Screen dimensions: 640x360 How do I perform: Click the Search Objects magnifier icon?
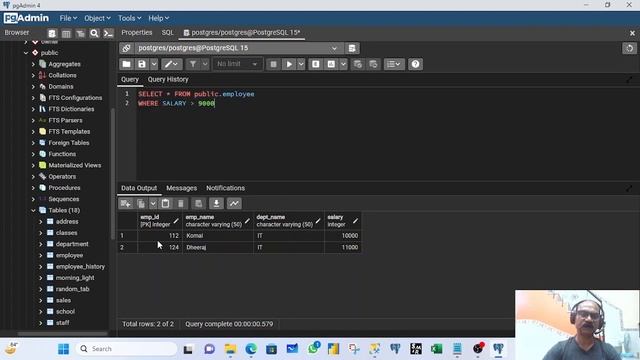tap(94, 33)
